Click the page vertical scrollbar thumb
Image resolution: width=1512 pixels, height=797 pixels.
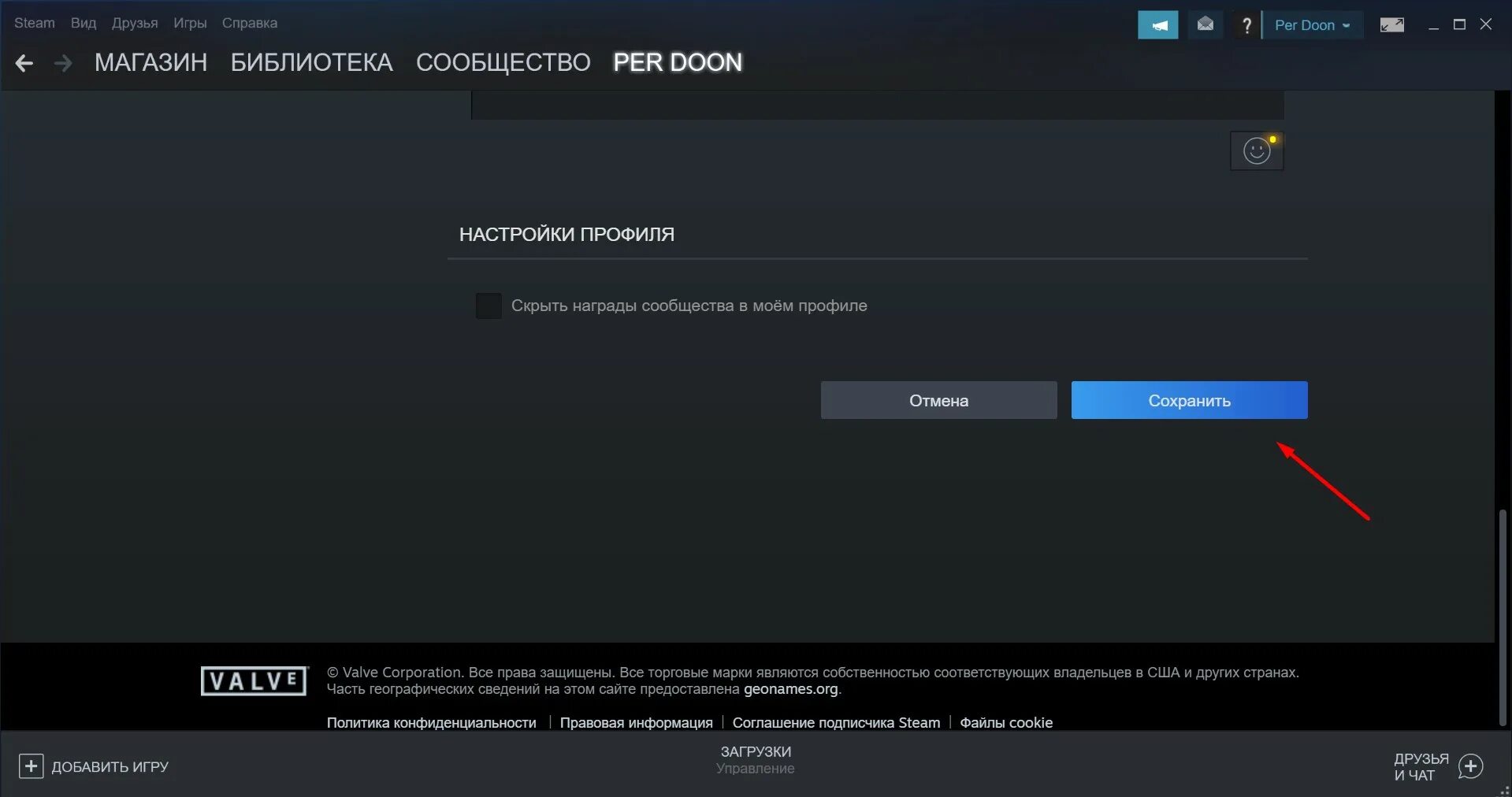(1503, 618)
